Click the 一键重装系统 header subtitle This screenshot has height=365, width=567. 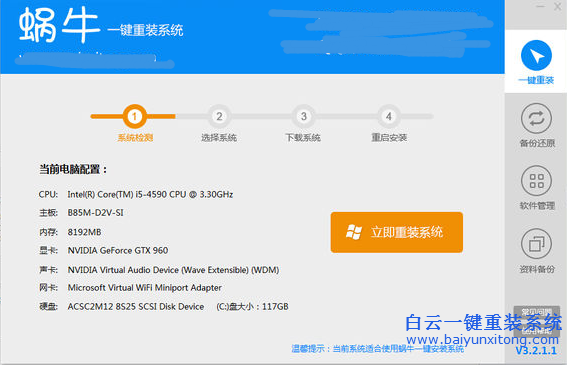pyautogui.click(x=145, y=30)
